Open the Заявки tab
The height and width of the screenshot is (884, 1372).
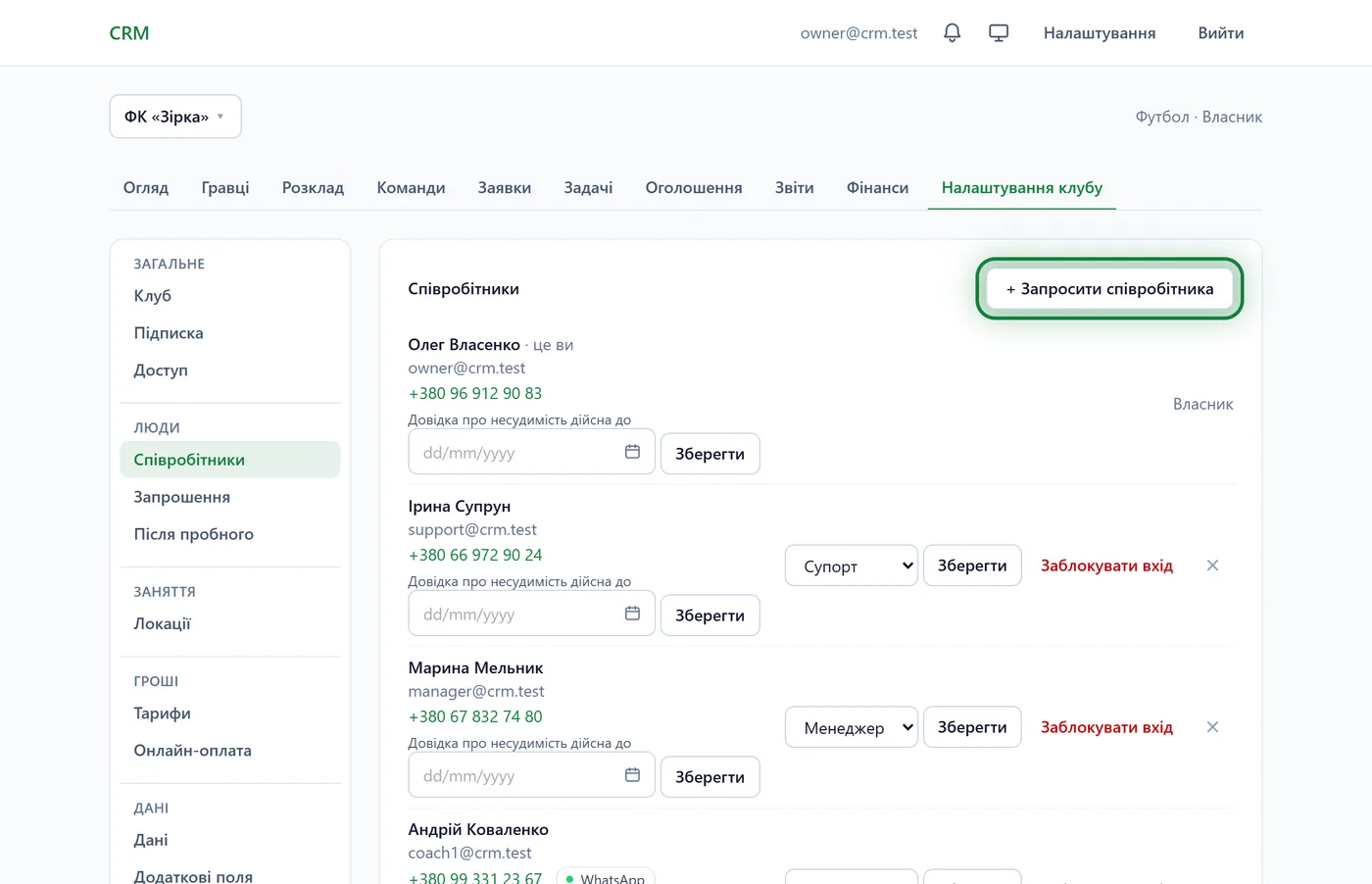[505, 188]
